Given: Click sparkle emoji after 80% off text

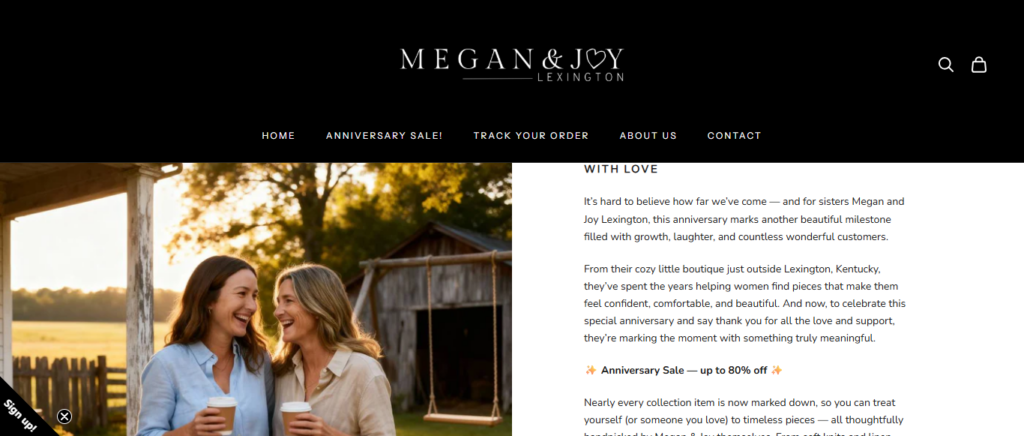Looking at the screenshot, I should pyautogui.click(x=776, y=370).
